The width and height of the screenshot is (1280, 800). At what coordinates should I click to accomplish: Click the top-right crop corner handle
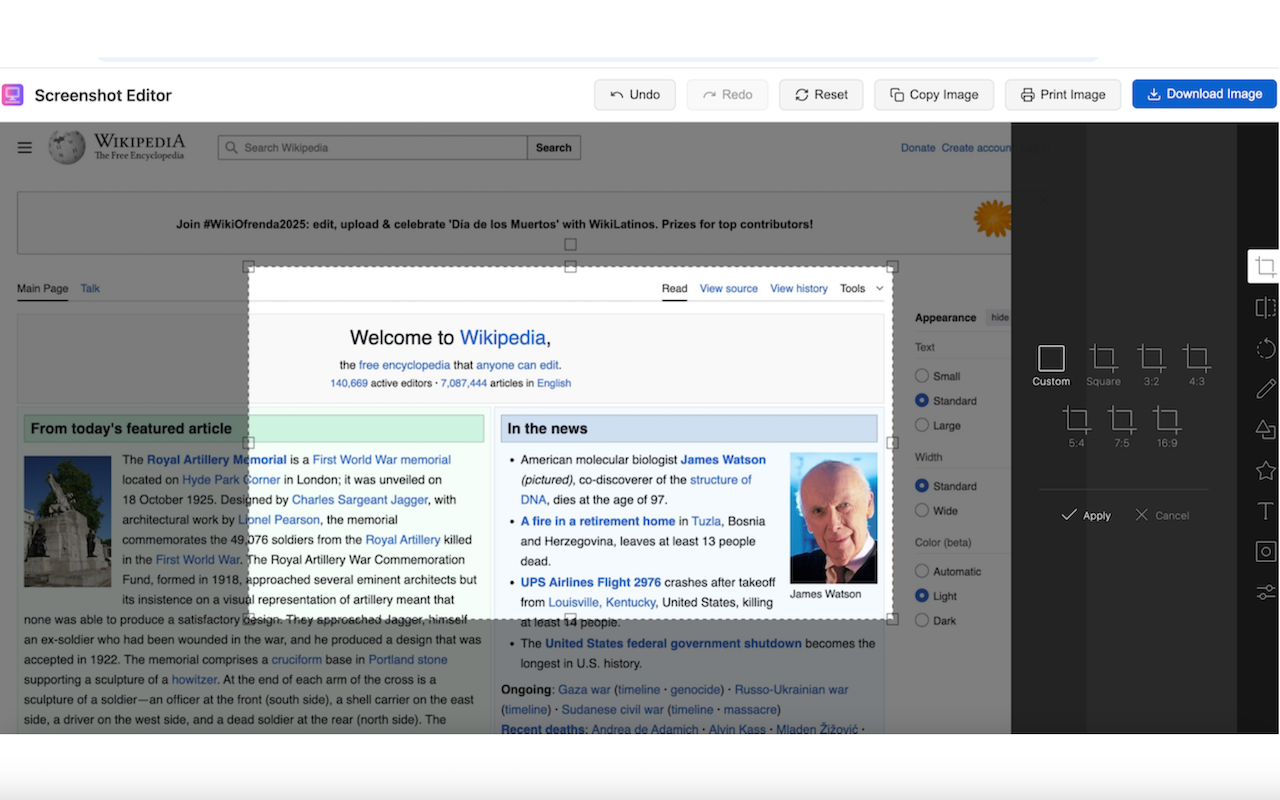(893, 267)
